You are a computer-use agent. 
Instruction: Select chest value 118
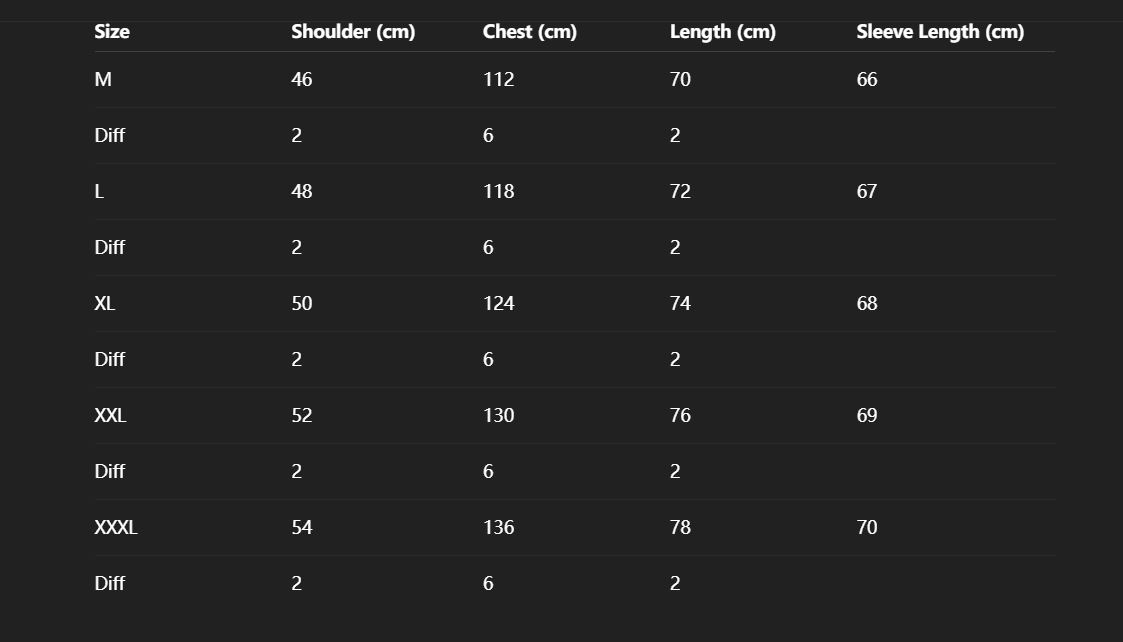coord(499,192)
